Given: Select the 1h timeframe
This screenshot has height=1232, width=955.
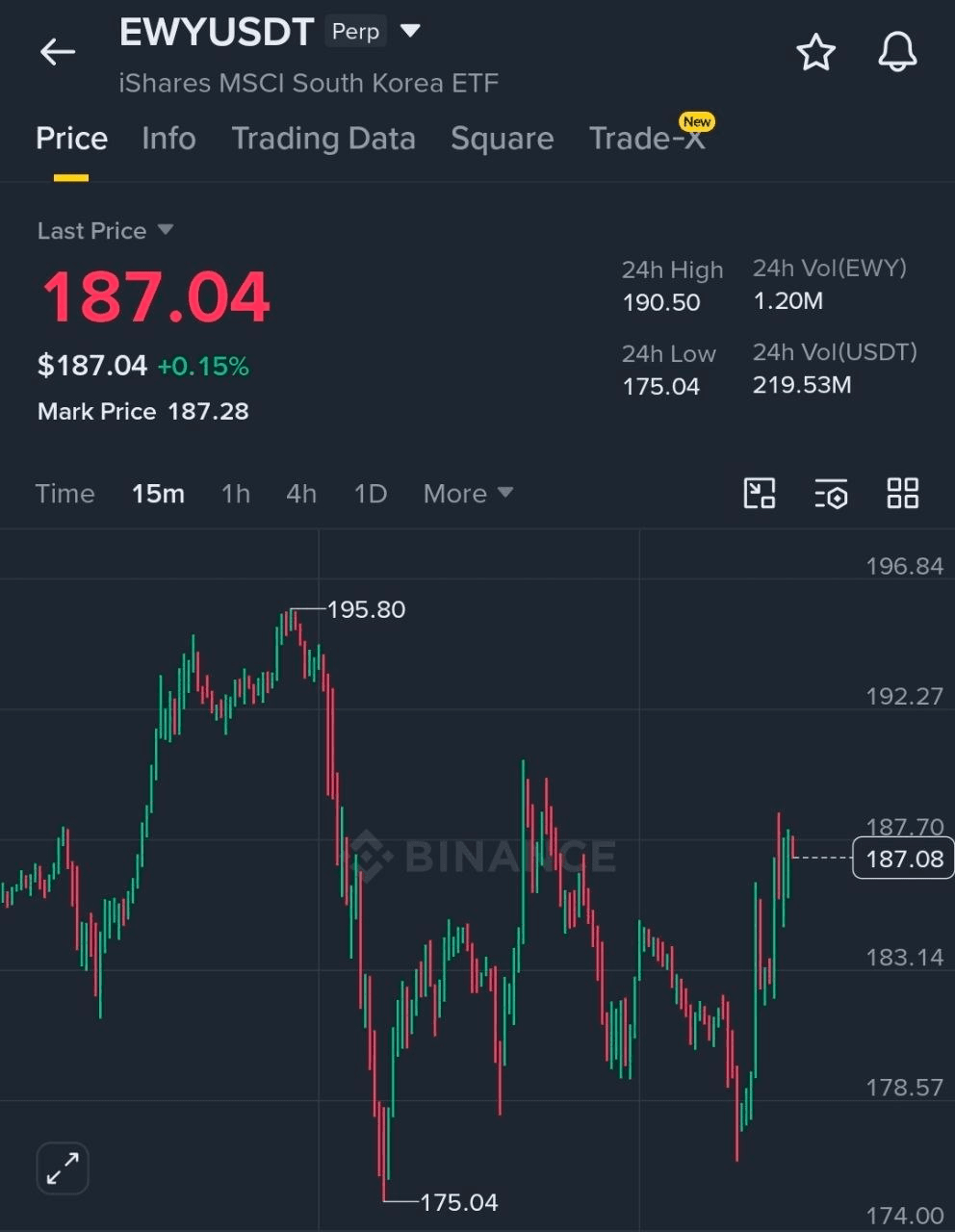Looking at the screenshot, I should [236, 494].
